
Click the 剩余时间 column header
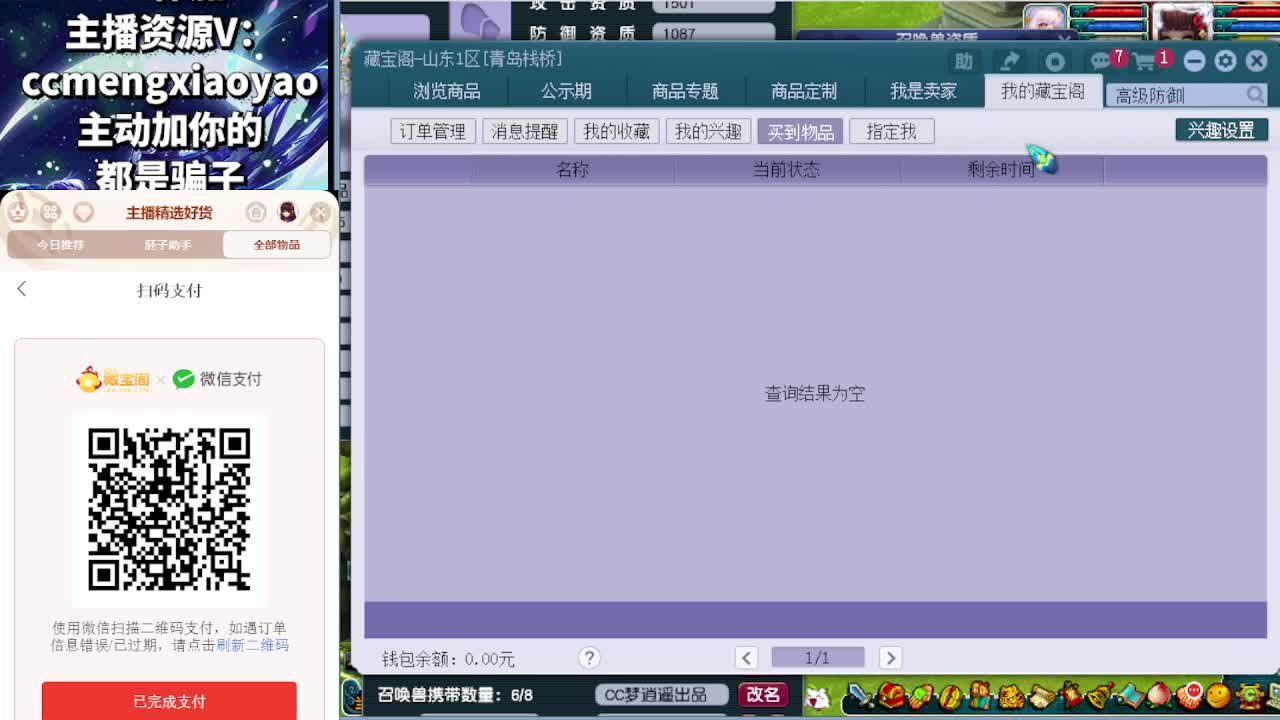(1001, 170)
